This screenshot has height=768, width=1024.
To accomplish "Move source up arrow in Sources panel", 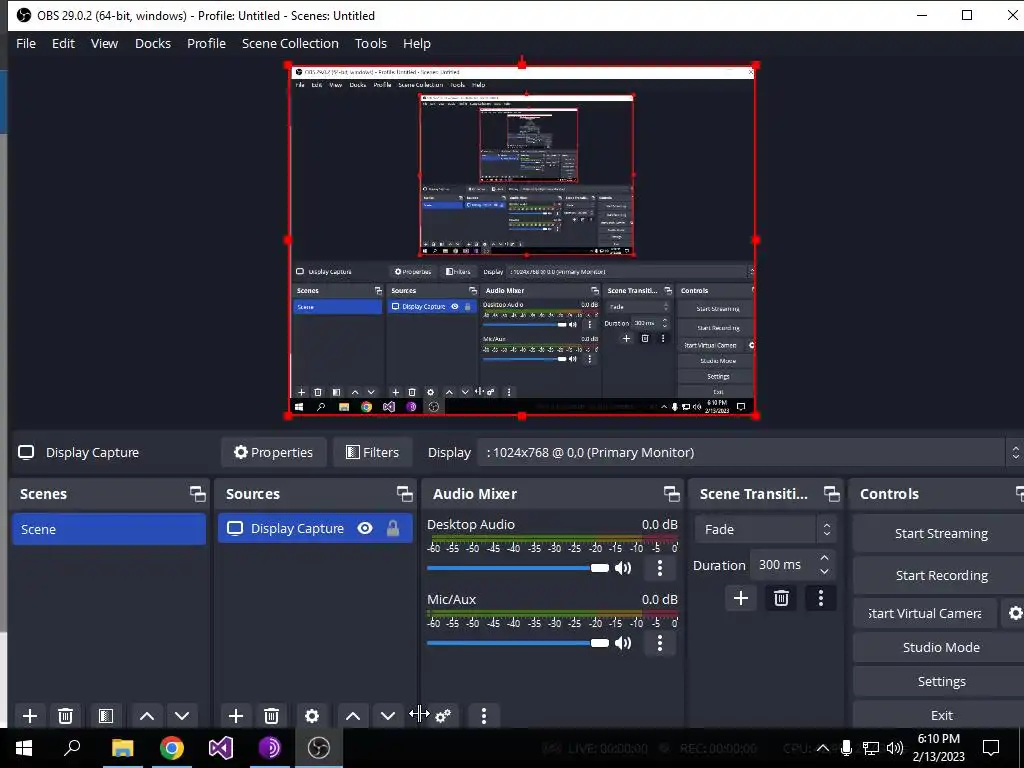I will [x=353, y=716].
